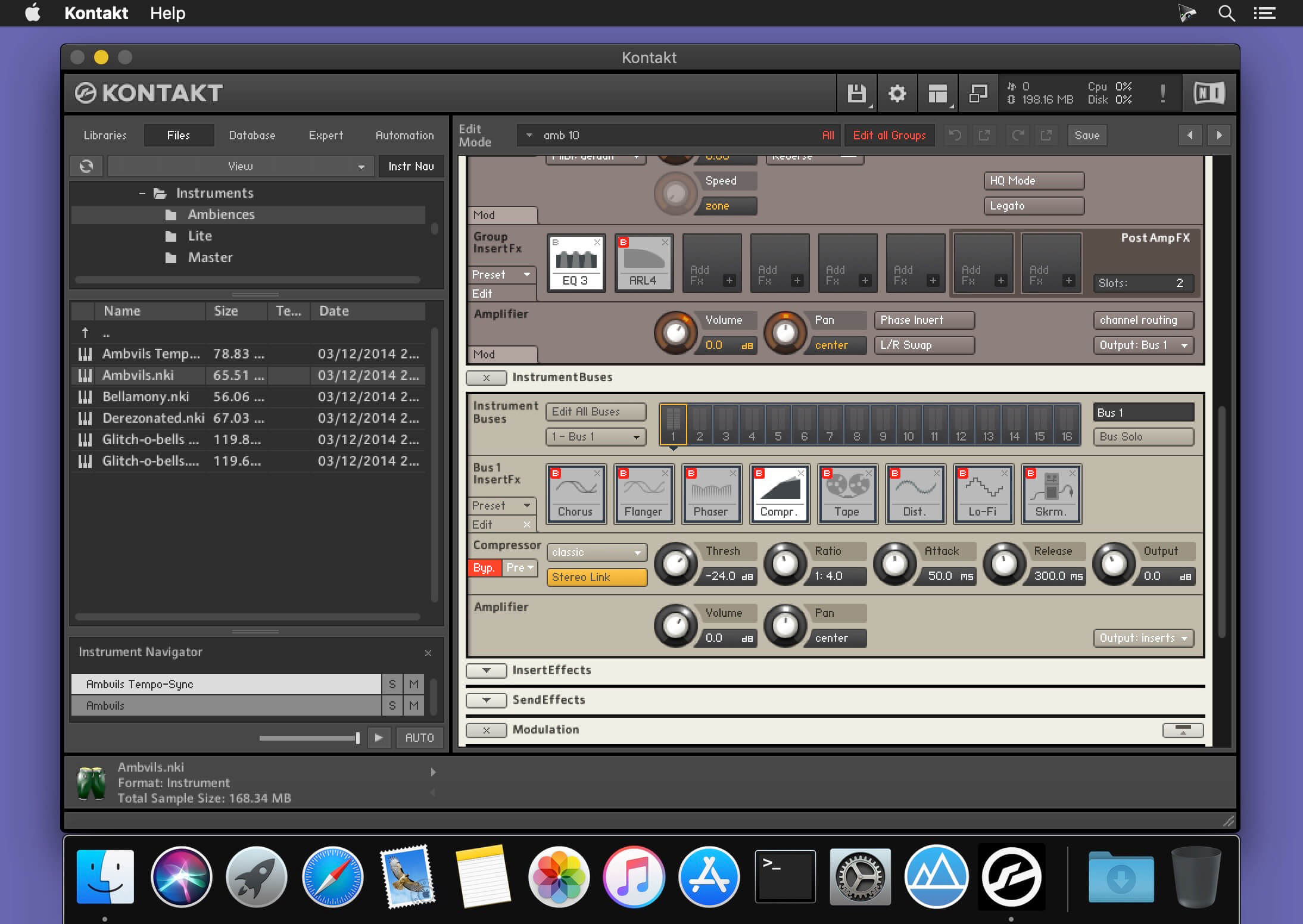Viewport: 1303px width, 924px height.
Task: Open Terminal from the dock
Action: (785, 877)
